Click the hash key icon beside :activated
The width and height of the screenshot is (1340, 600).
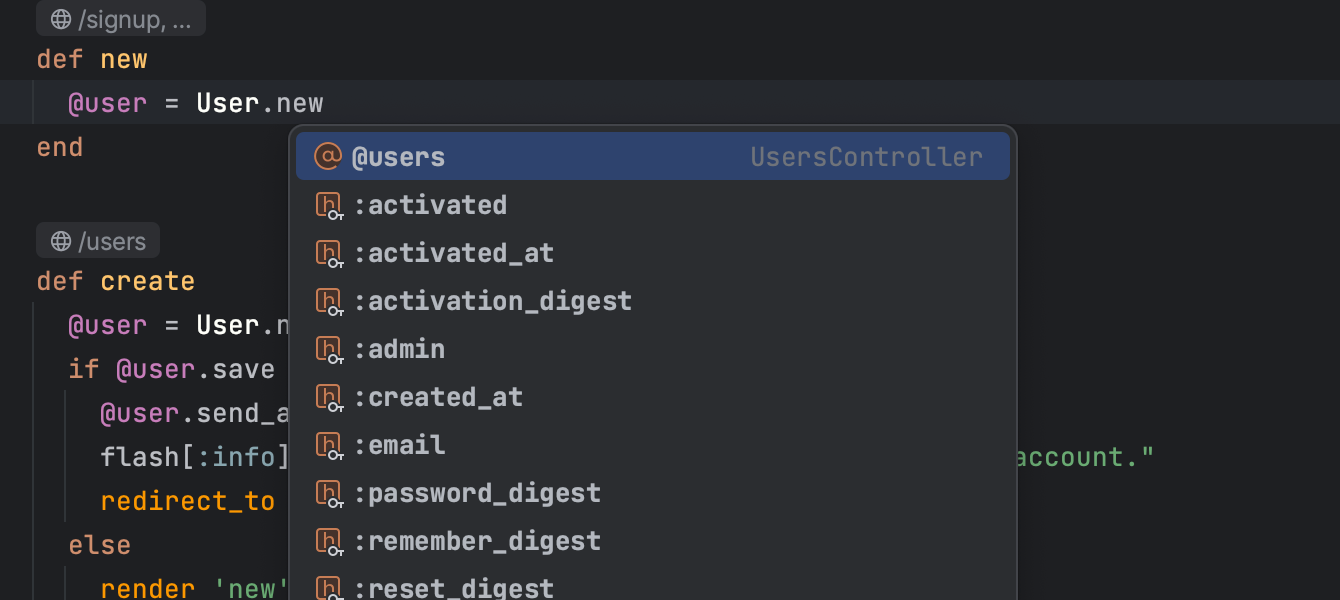tap(329, 206)
